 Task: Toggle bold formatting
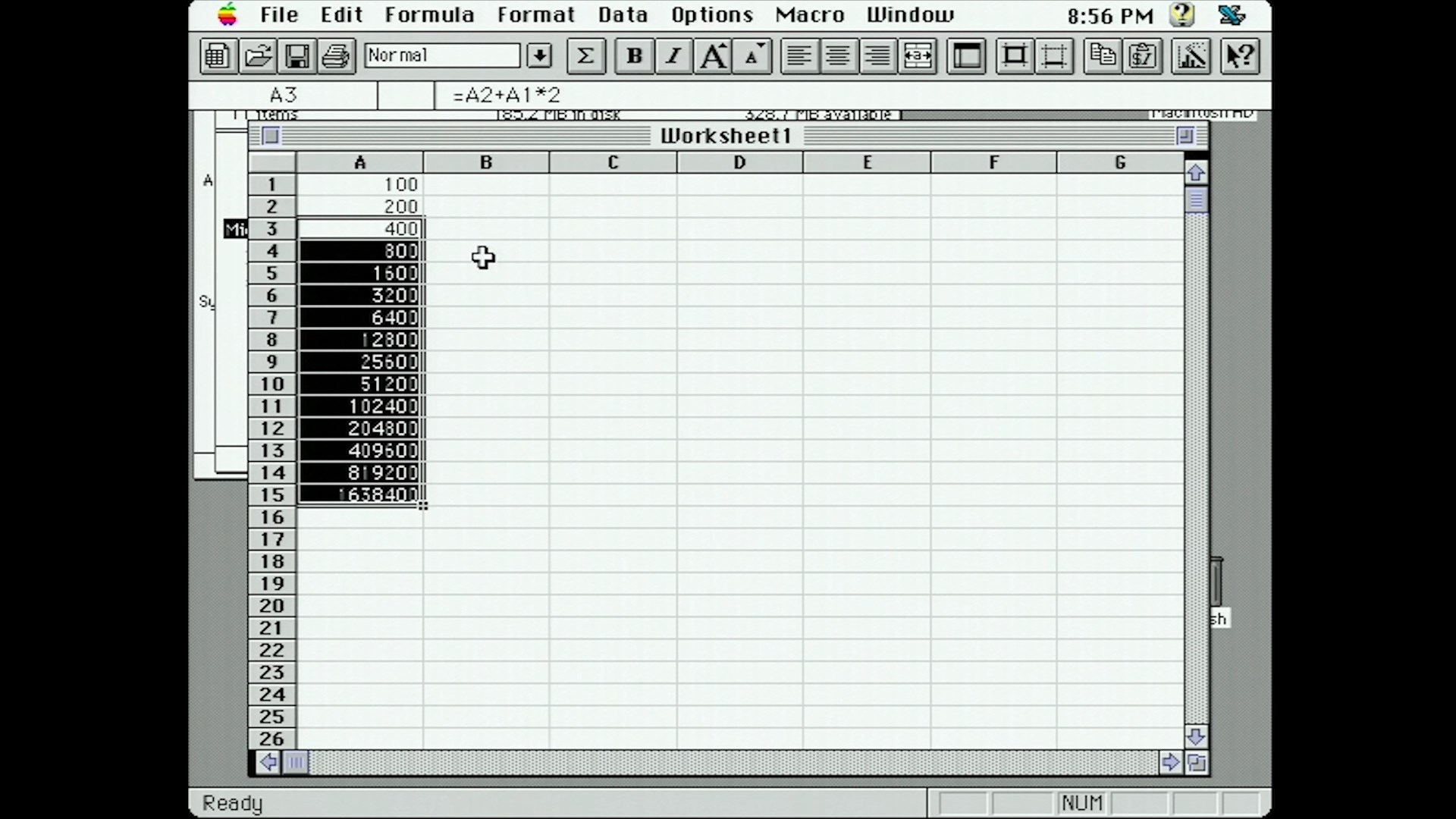pos(634,56)
